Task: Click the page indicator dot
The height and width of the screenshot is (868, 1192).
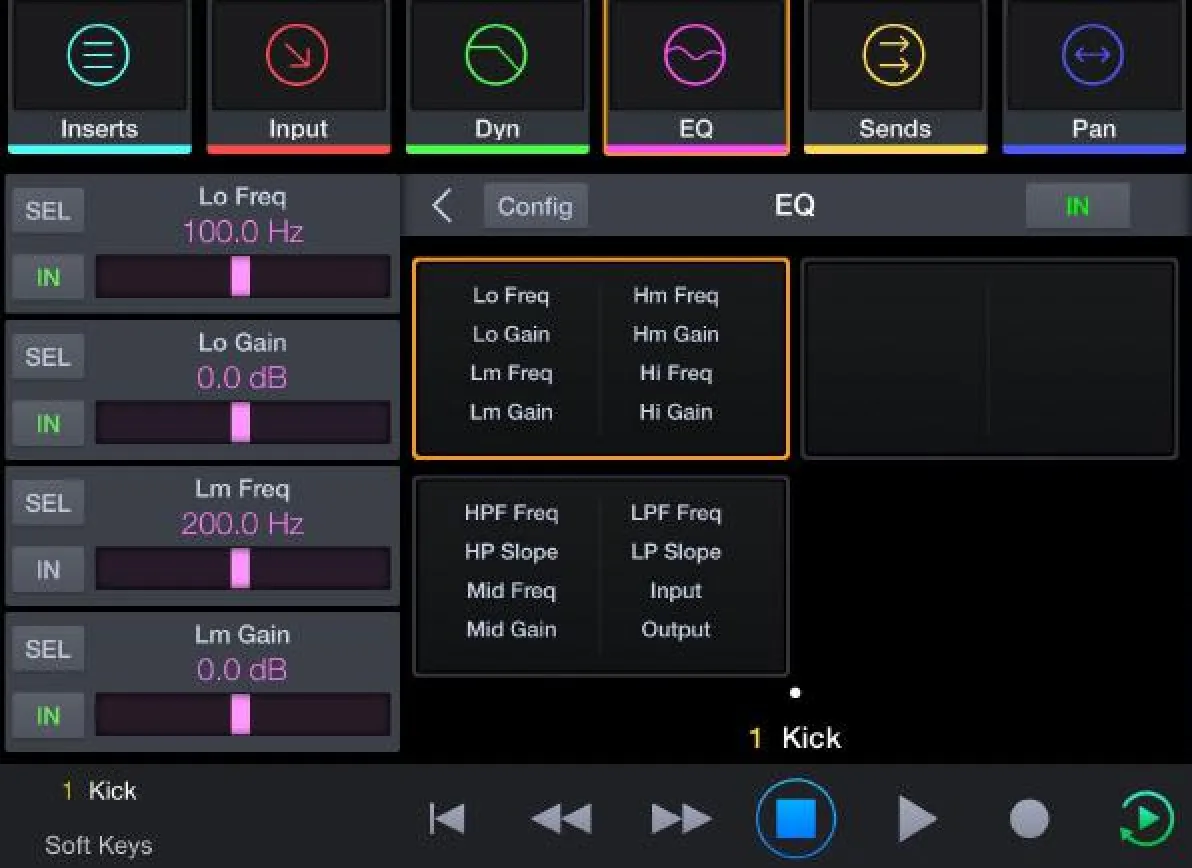Action: tap(795, 692)
